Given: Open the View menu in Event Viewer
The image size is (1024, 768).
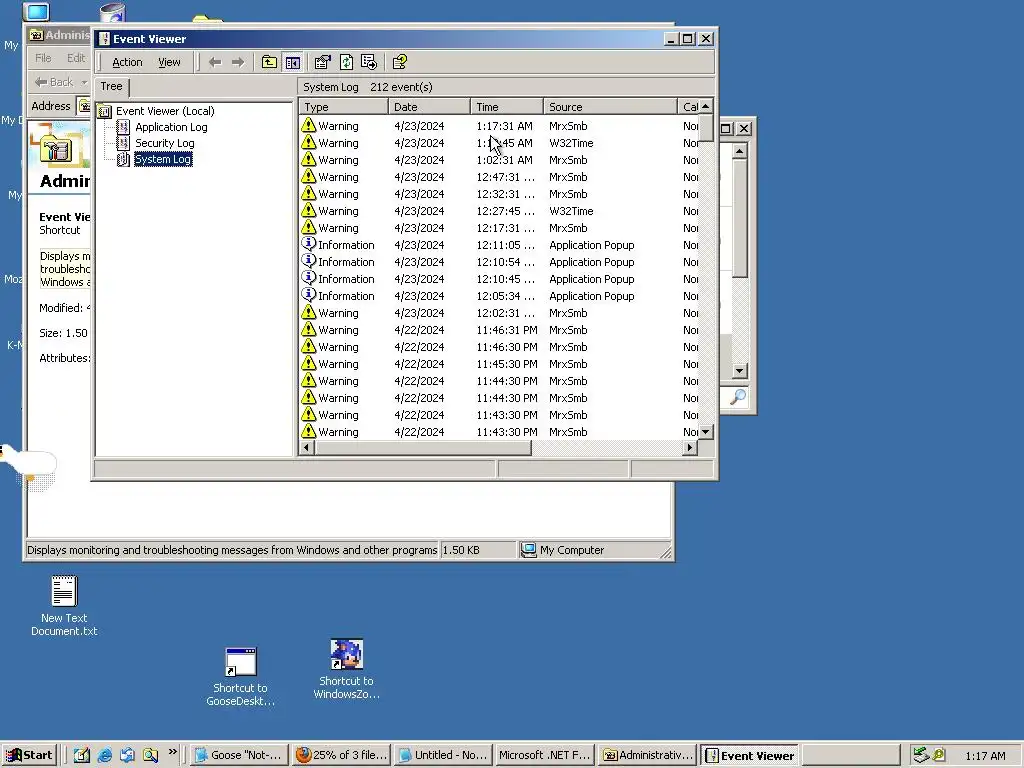Looking at the screenshot, I should coord(169,62).
